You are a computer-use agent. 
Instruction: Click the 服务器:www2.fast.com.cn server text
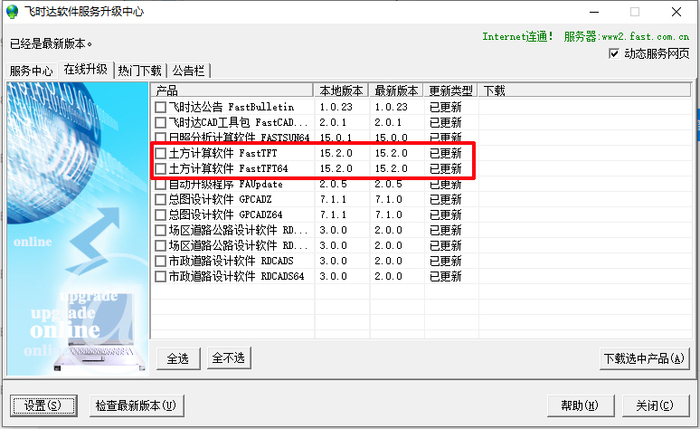tap(626, 37)
